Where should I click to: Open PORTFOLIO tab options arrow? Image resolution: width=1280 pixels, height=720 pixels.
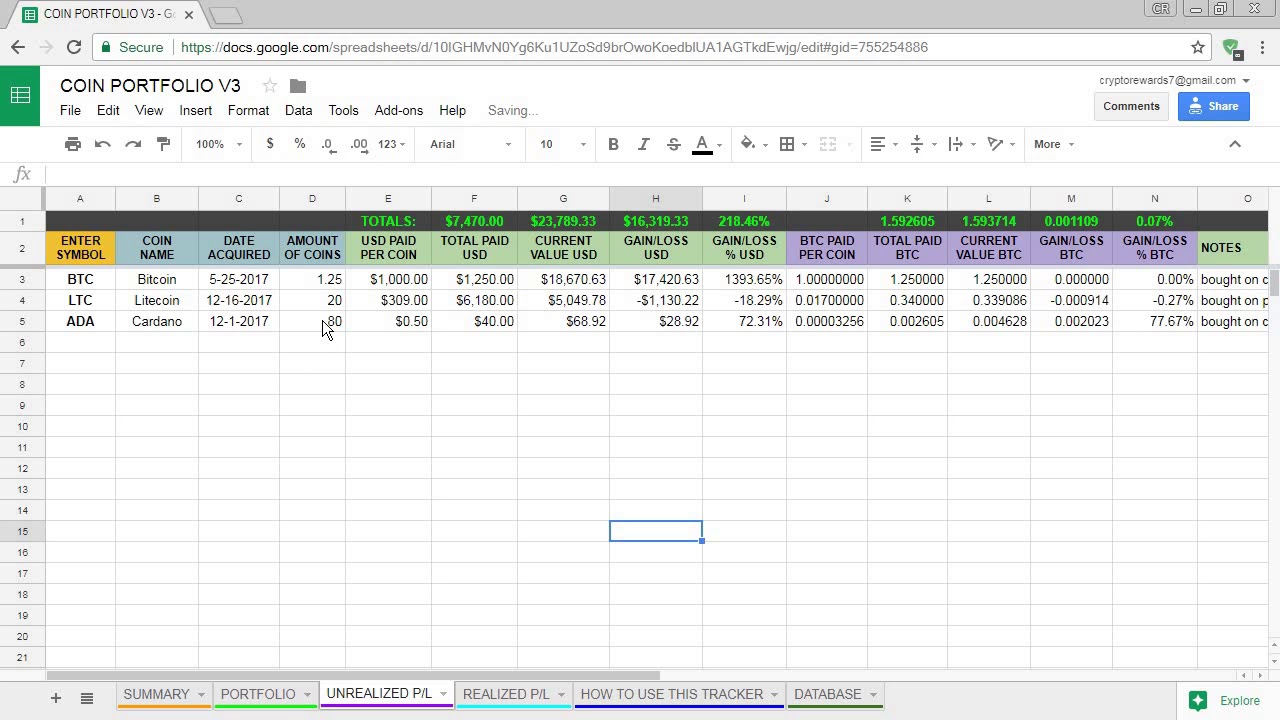click(x=307, y=694)
